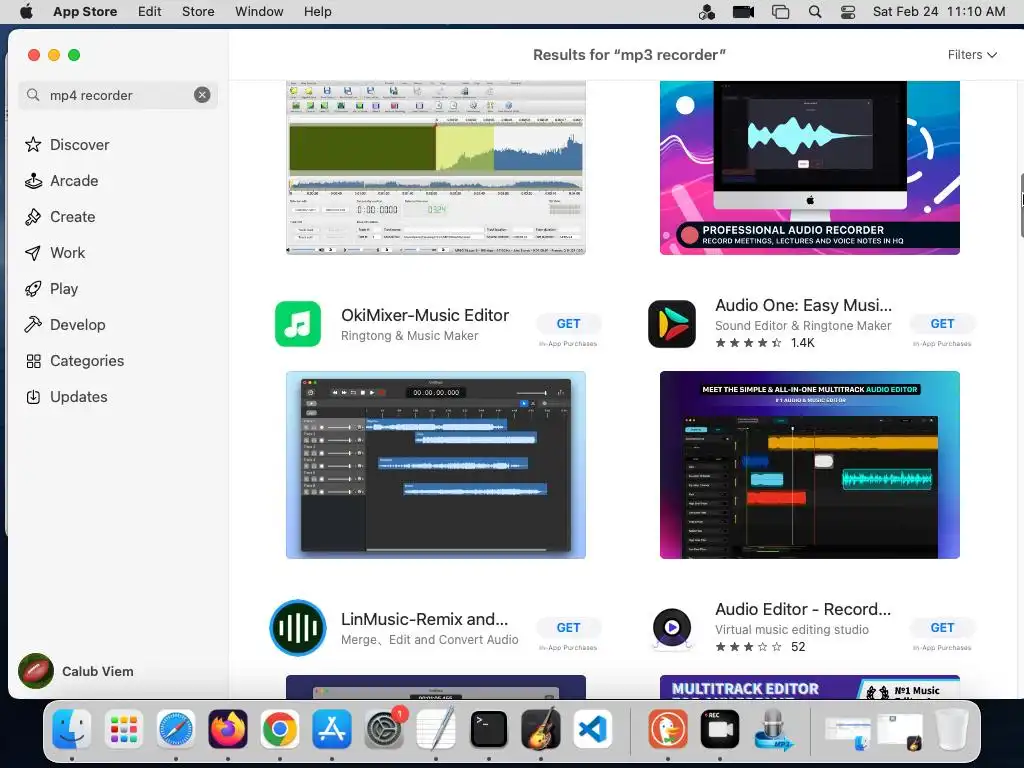
Task: Launch Firefox from the Dock
Action: click(x=228, y=729)
